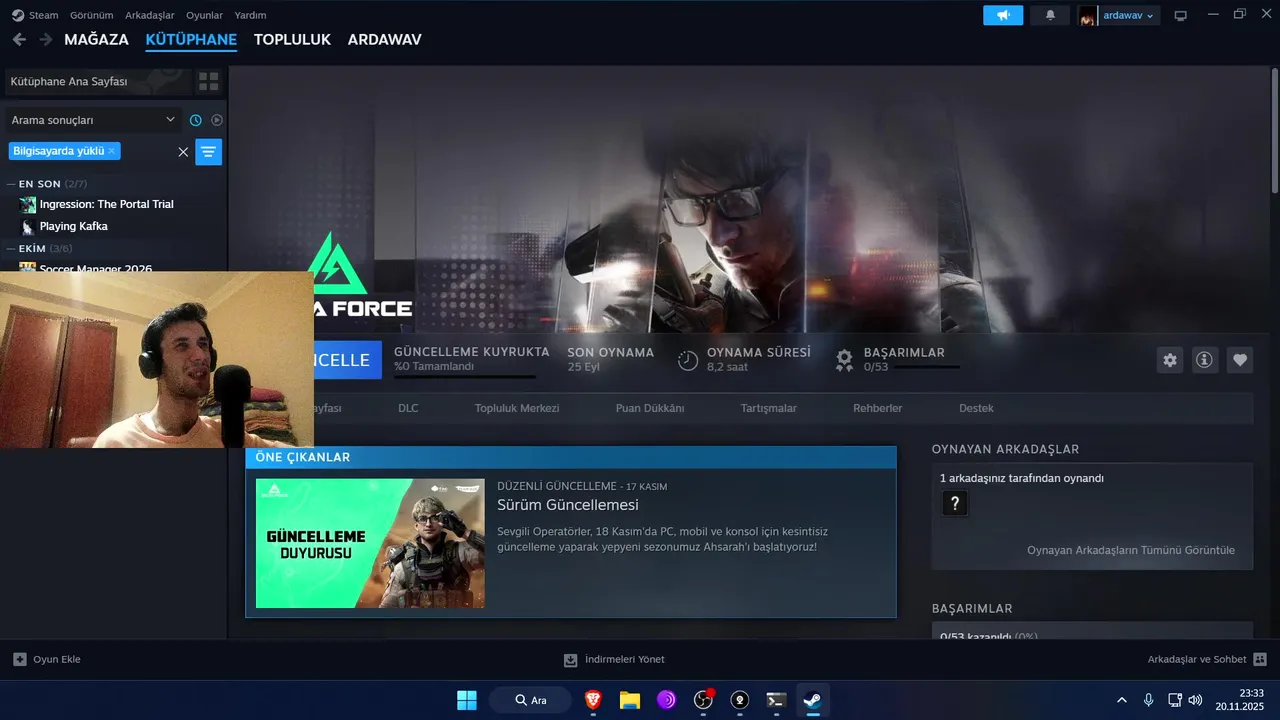Click the Güncelleme Duyurusu news thumbnail
The image size is (1280, 720).
click(370, 543)
